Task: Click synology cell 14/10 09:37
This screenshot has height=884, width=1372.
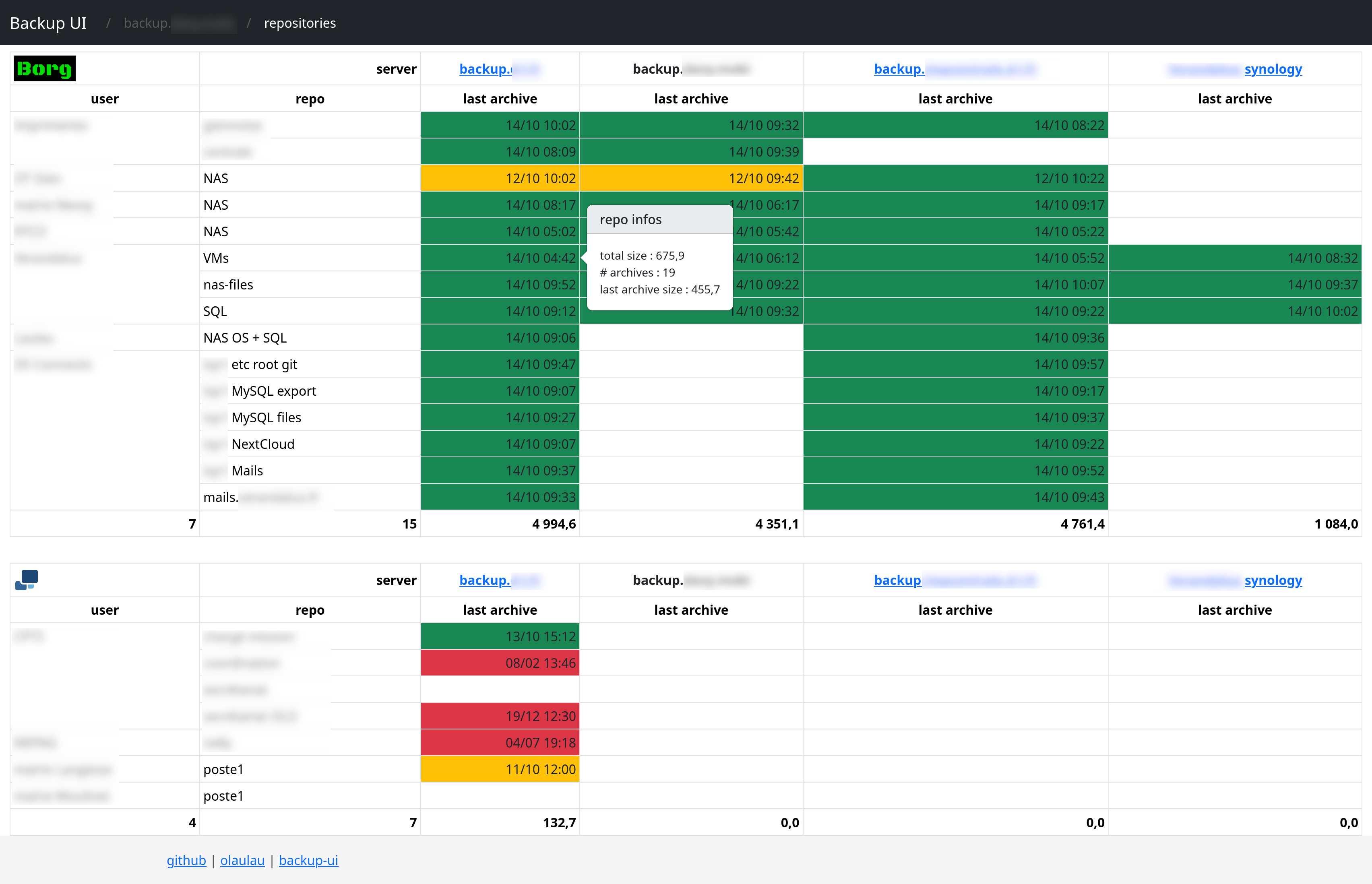Action: pos(1235,285)
